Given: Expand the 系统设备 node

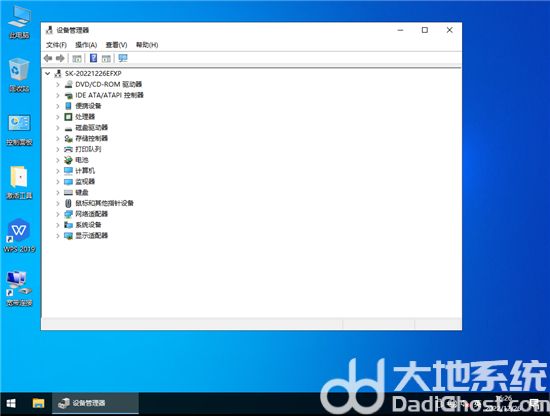Looking at the screenshot, I should point(58,225).
